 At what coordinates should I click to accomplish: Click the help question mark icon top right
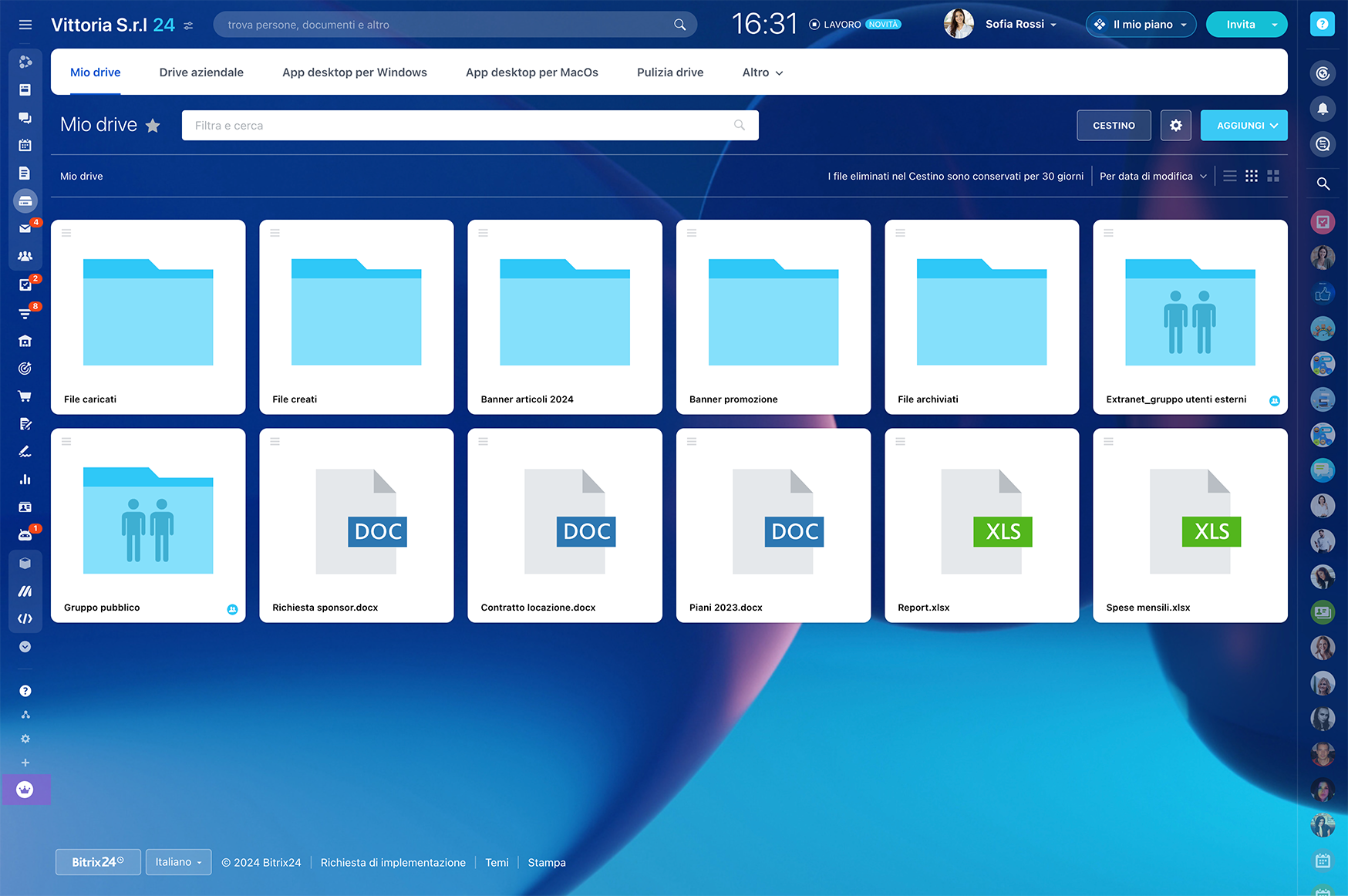click(x=1322, y=25)
